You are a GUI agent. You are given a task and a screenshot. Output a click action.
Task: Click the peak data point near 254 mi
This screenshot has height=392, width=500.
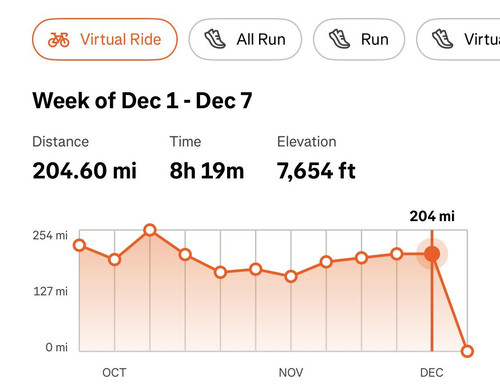150,230
